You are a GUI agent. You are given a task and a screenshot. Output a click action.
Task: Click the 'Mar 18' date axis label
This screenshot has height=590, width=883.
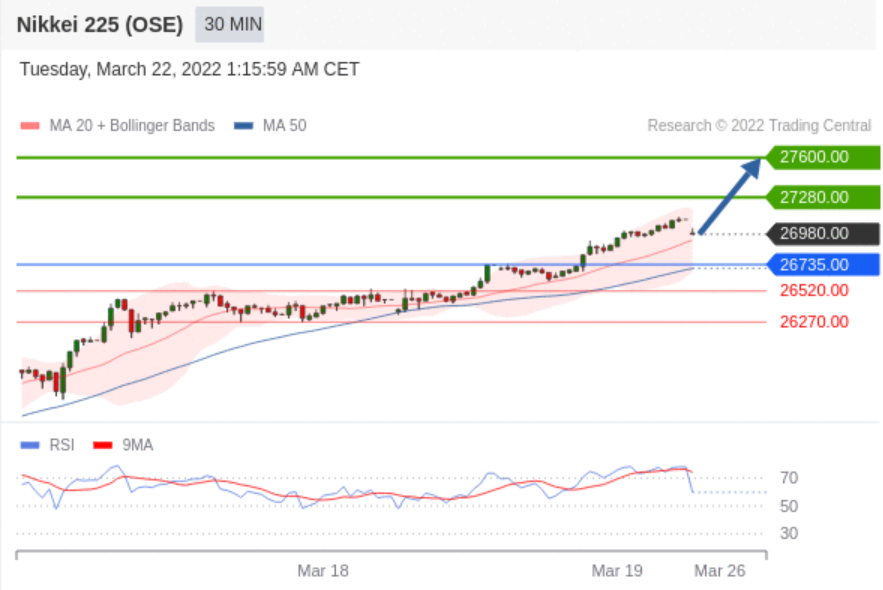(323, 571)
